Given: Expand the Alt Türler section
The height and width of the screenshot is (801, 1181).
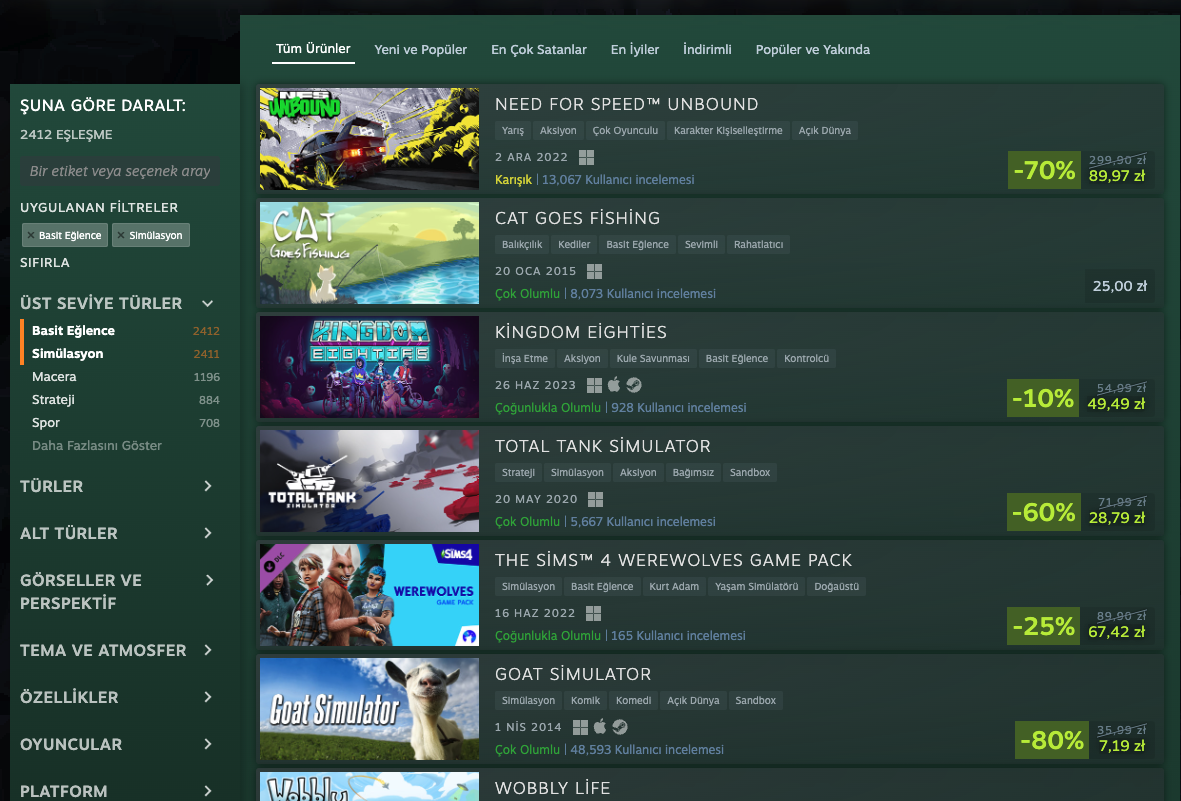Looking at the screenshot, I should pyautogui.click(x=208, y=533).
